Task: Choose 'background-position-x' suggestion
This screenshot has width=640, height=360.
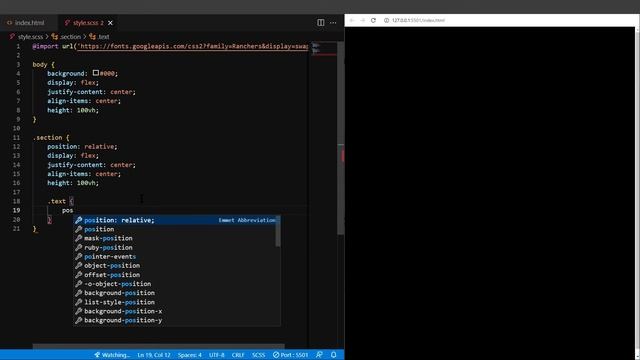Action: (176, 311)
